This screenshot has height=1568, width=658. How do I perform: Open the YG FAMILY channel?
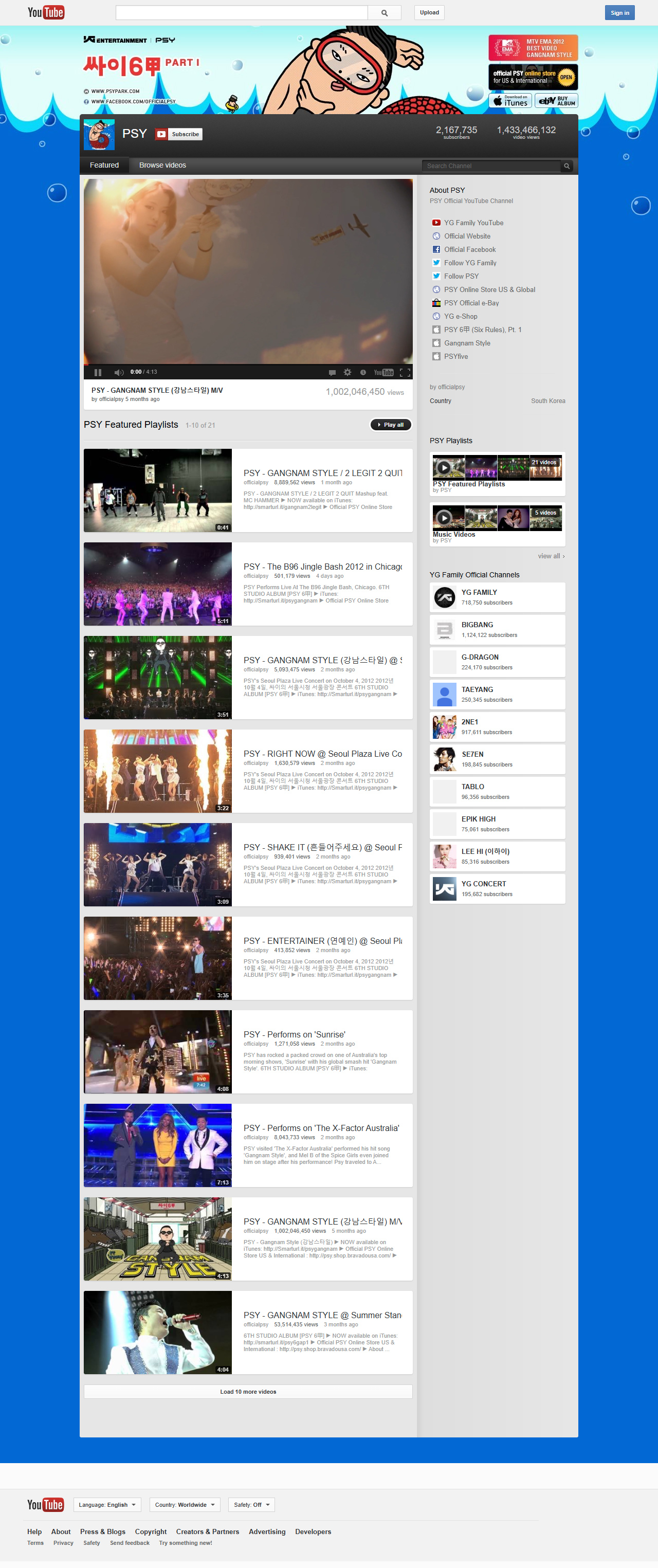point(497,597)
